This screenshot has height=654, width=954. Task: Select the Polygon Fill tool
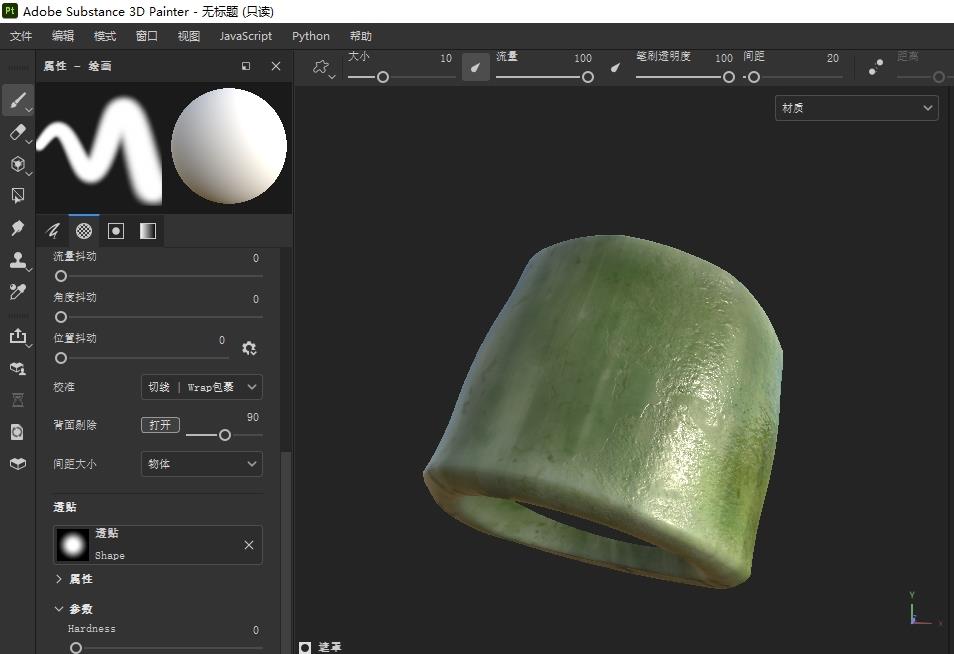(18, 195)
